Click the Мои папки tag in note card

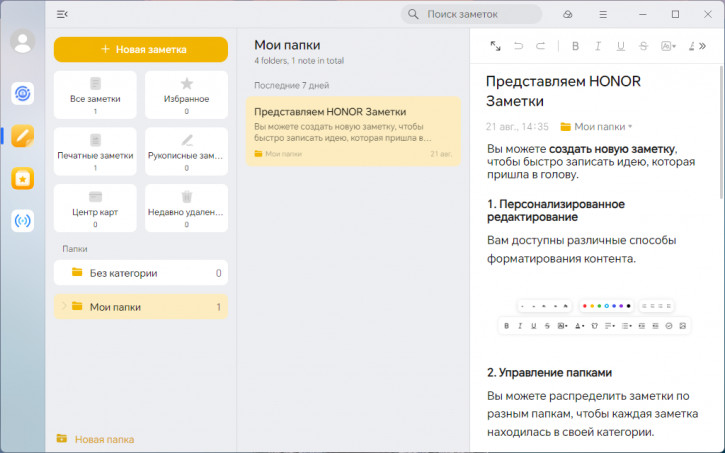click(278, 154)
